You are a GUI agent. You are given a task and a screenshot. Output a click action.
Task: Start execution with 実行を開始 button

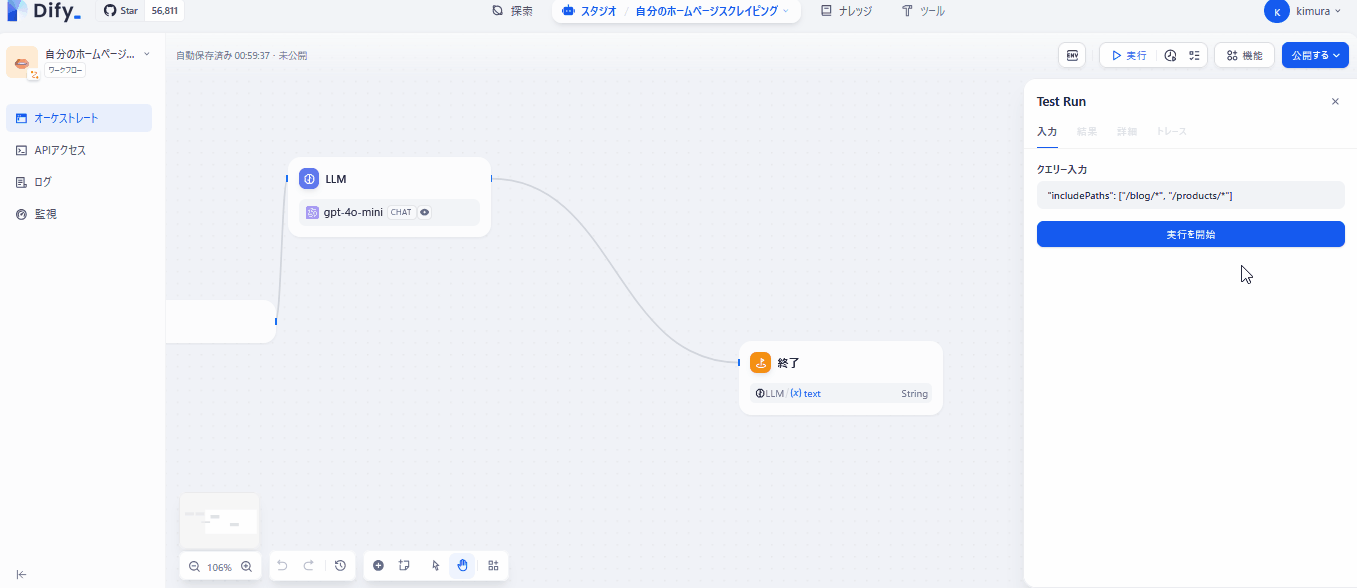click(x=1190, y=233)
